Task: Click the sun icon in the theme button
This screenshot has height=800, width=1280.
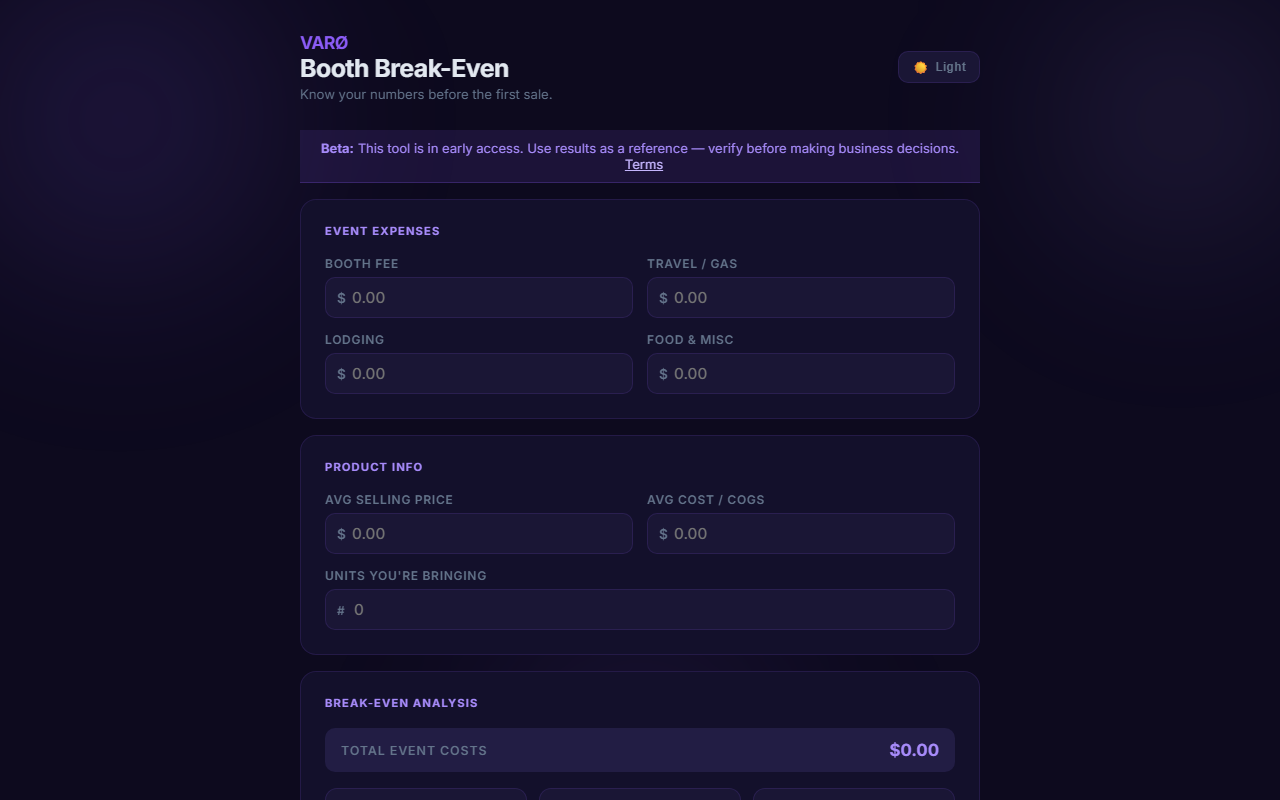Action: tap(920, 67)
